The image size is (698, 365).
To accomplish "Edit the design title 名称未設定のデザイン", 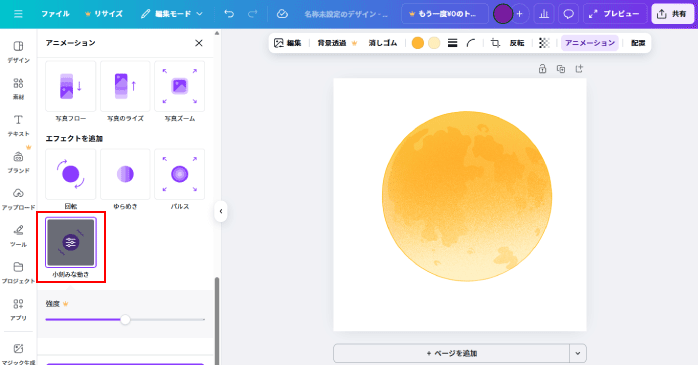I will 346,14.
